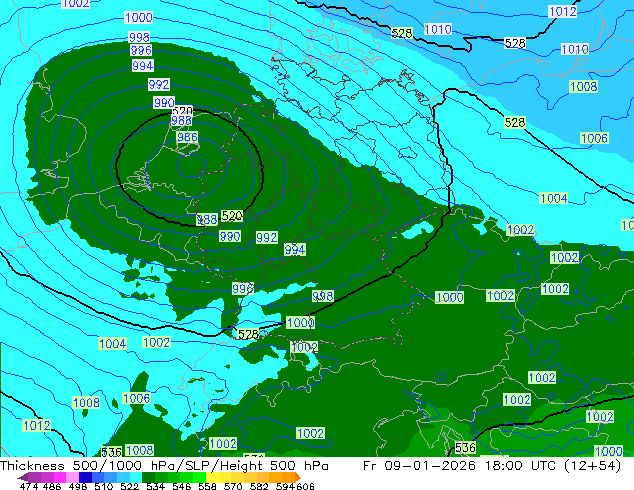Select the 486 value on the color scale
The width and height of the screenshot is (634, 490).
pyautogui.click(x=52, y=486)
